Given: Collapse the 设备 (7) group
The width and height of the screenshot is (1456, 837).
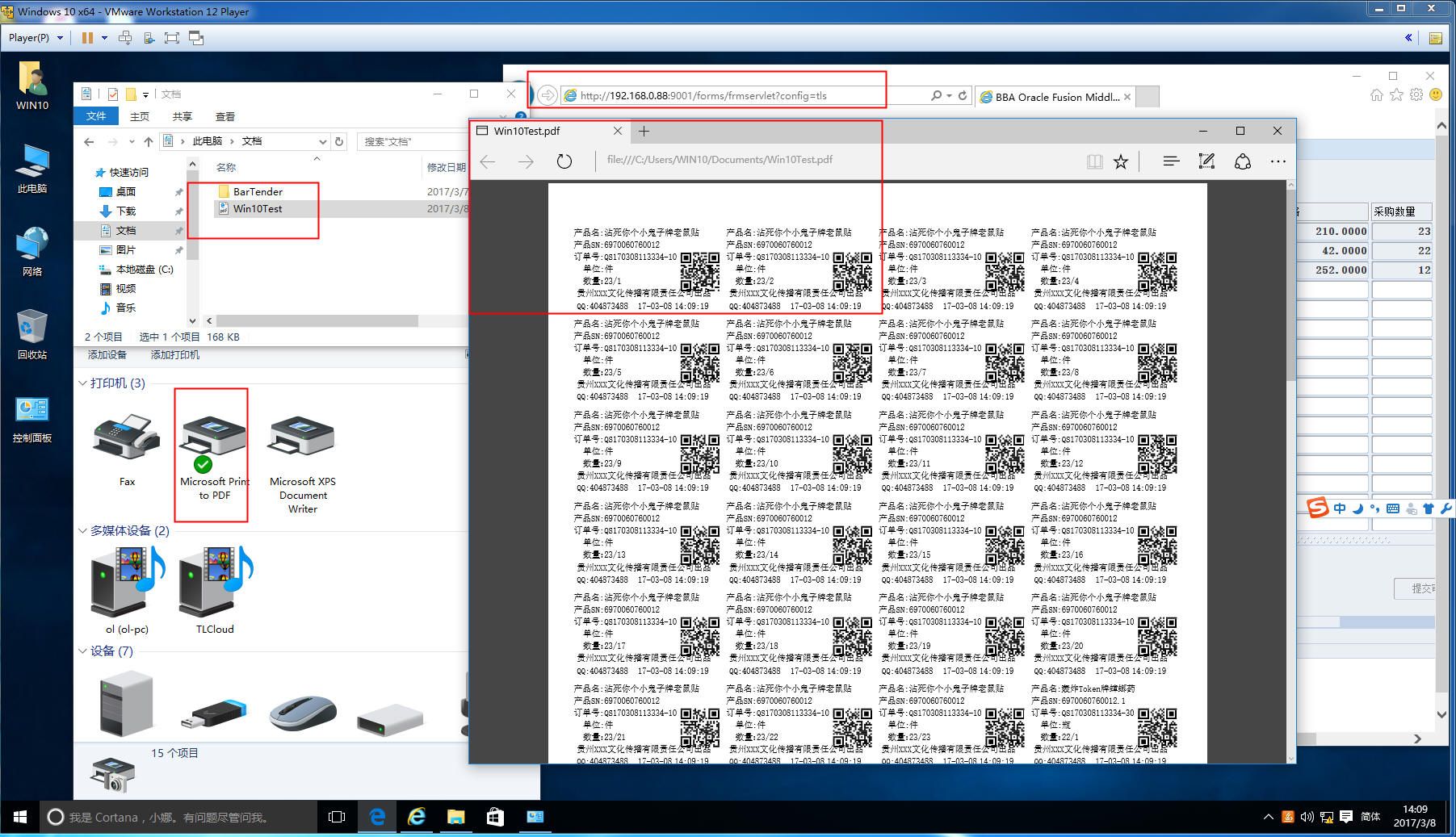Looking at the screenshot, I should (82, 651).
